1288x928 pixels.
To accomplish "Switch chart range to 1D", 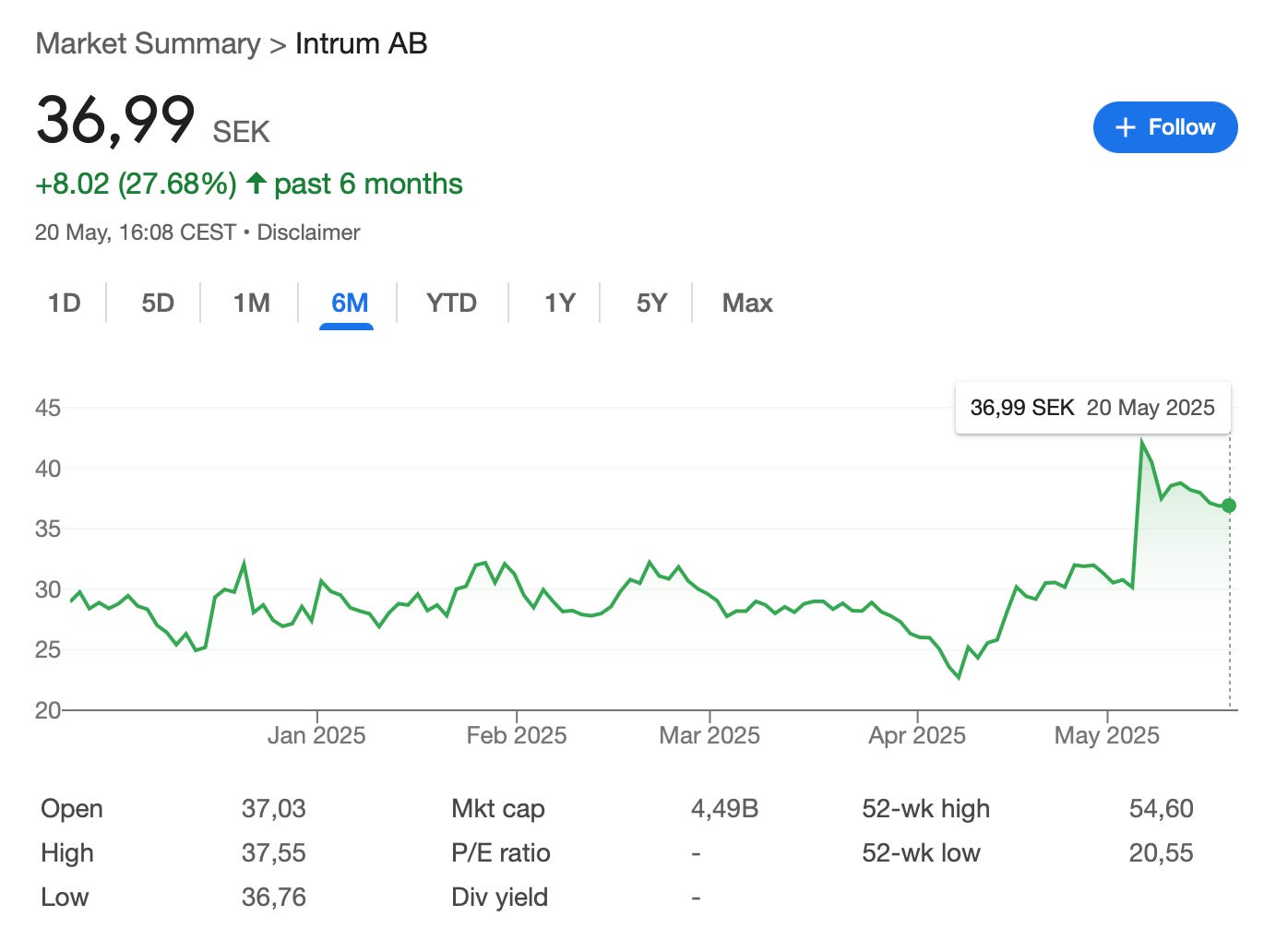I will pyautogui.click(x=65, y=303).
